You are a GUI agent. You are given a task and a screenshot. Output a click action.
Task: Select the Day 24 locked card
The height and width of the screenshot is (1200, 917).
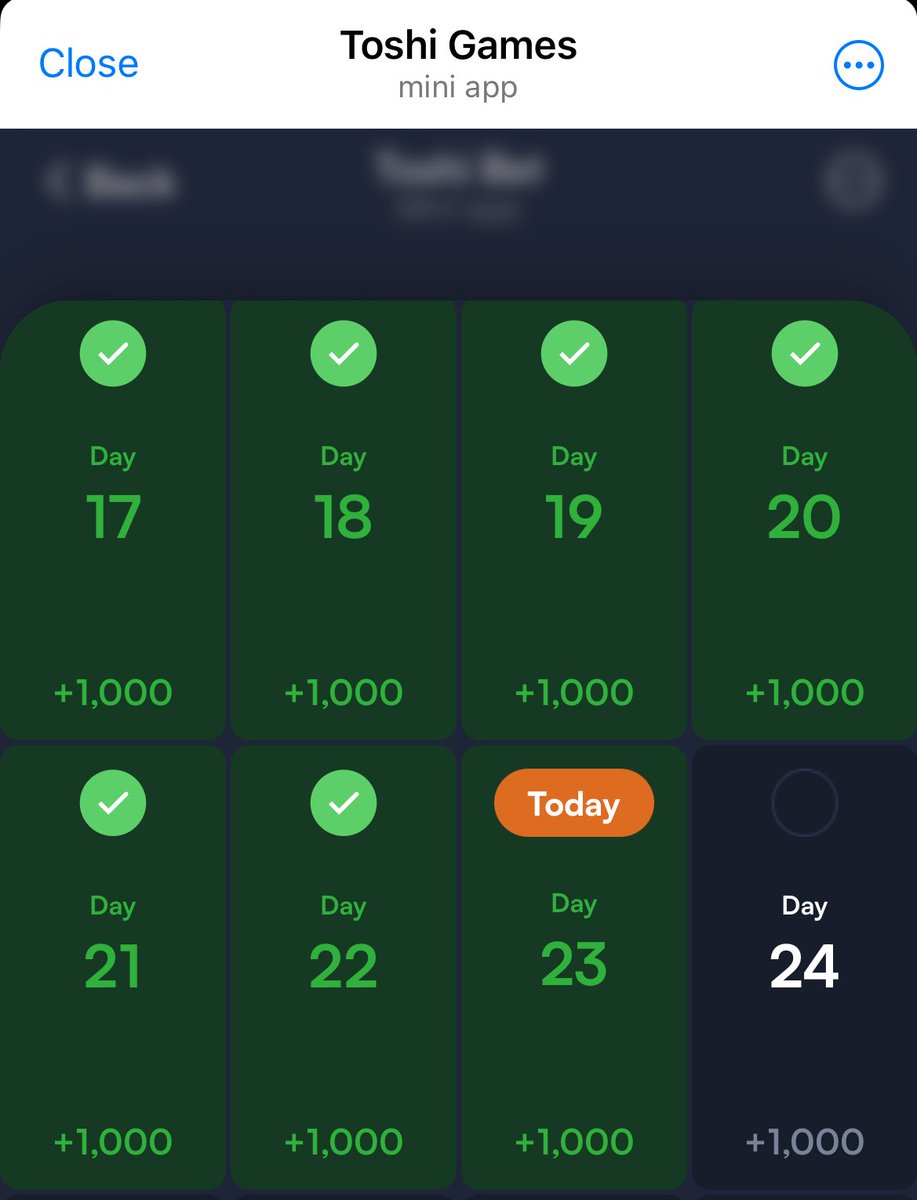804,966
